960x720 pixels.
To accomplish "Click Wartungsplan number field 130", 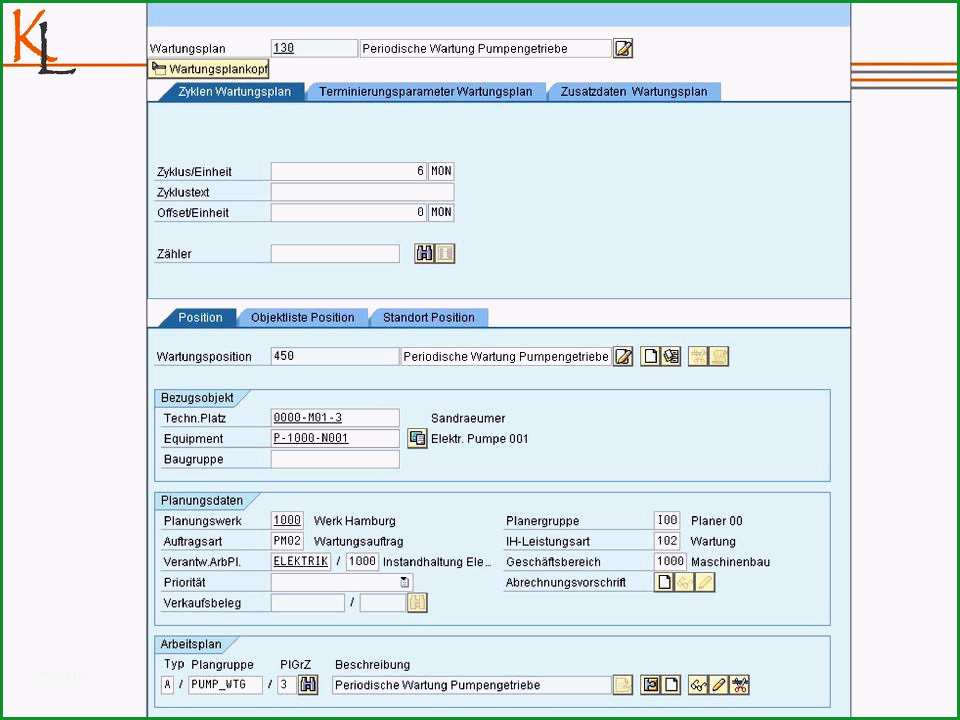I will (x=314, y=48).
